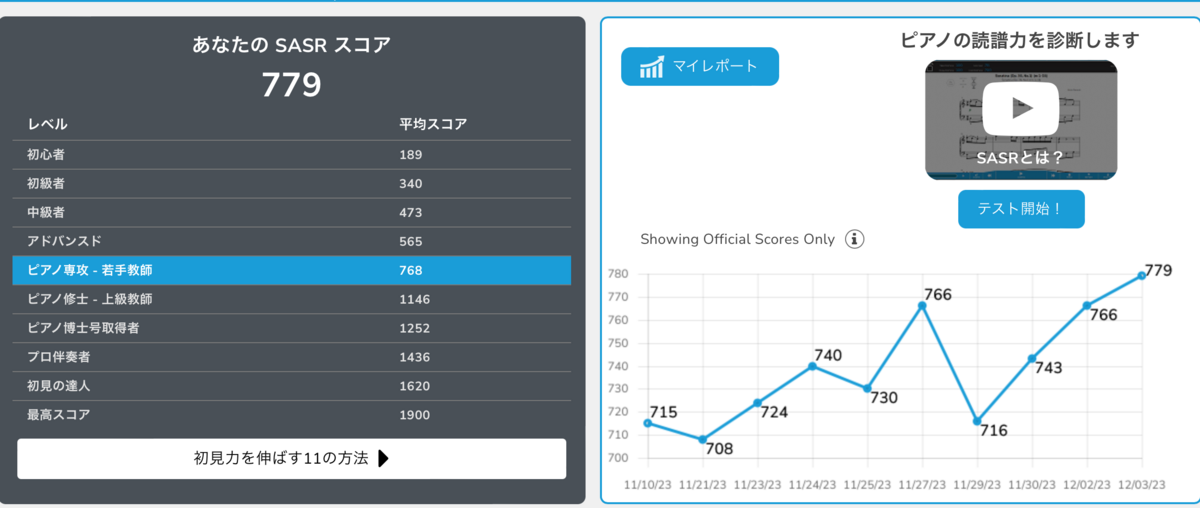Click the ピアノの読譜力を診断します heading
Image resolution: width=1200 pixels, height=508 pixels.
click(x=1020, y=40)
